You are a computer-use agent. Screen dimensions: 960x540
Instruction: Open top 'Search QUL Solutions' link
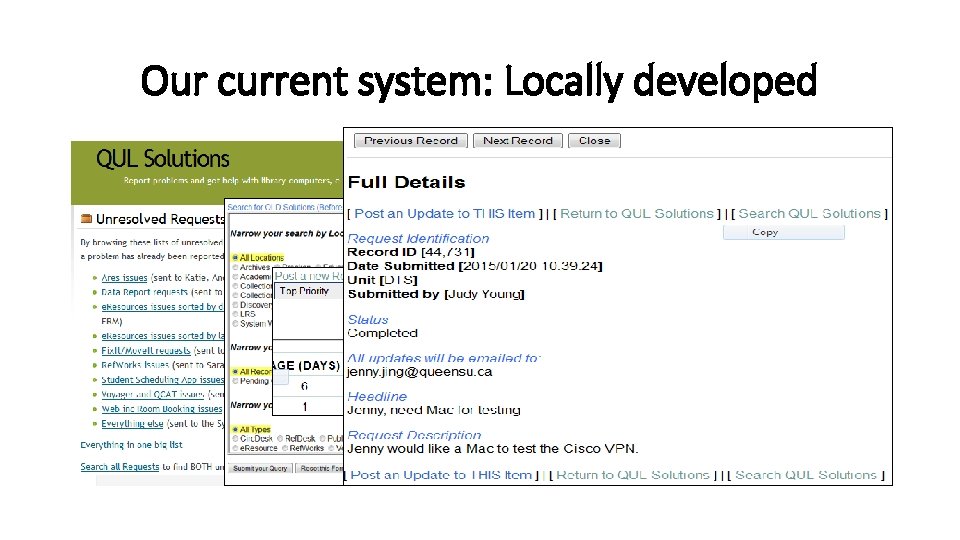click(x=809, y=214)
